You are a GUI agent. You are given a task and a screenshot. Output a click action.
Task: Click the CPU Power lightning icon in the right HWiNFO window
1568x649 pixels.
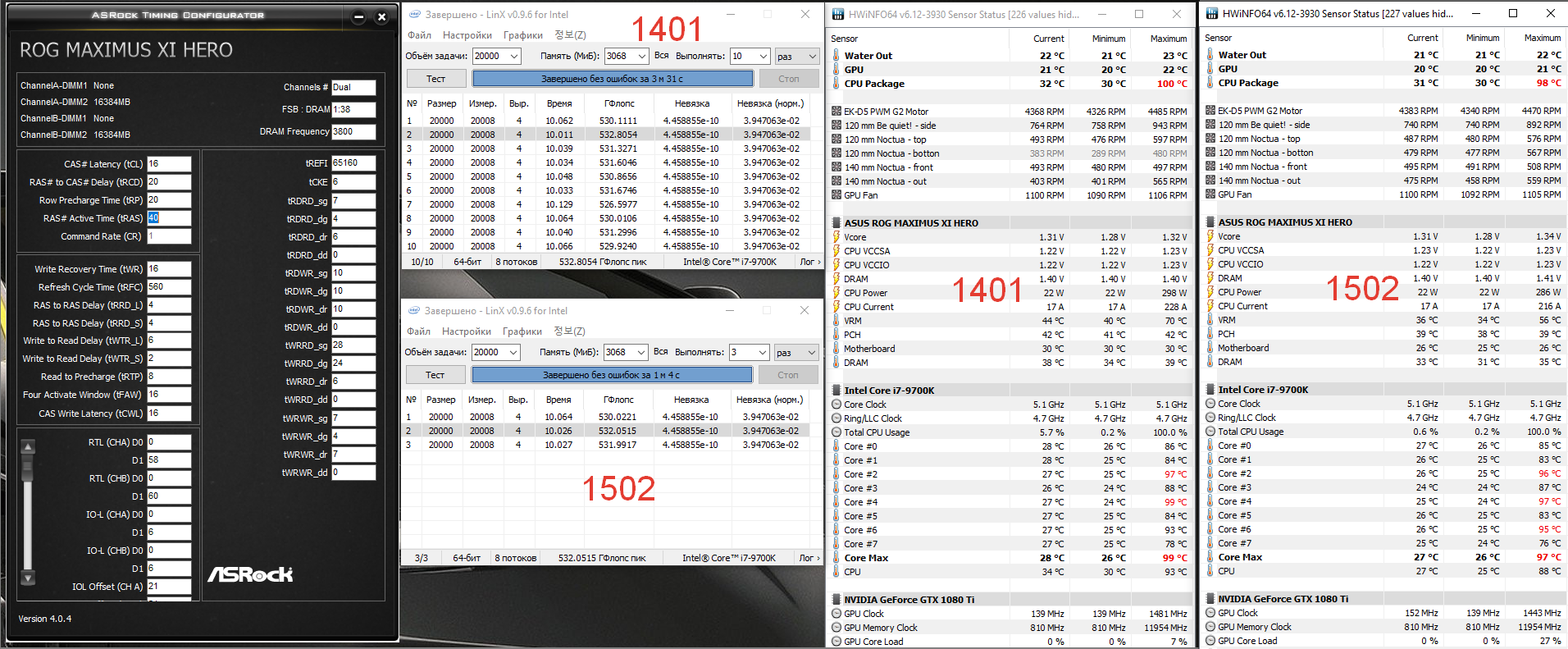(x=1210, y=292)
